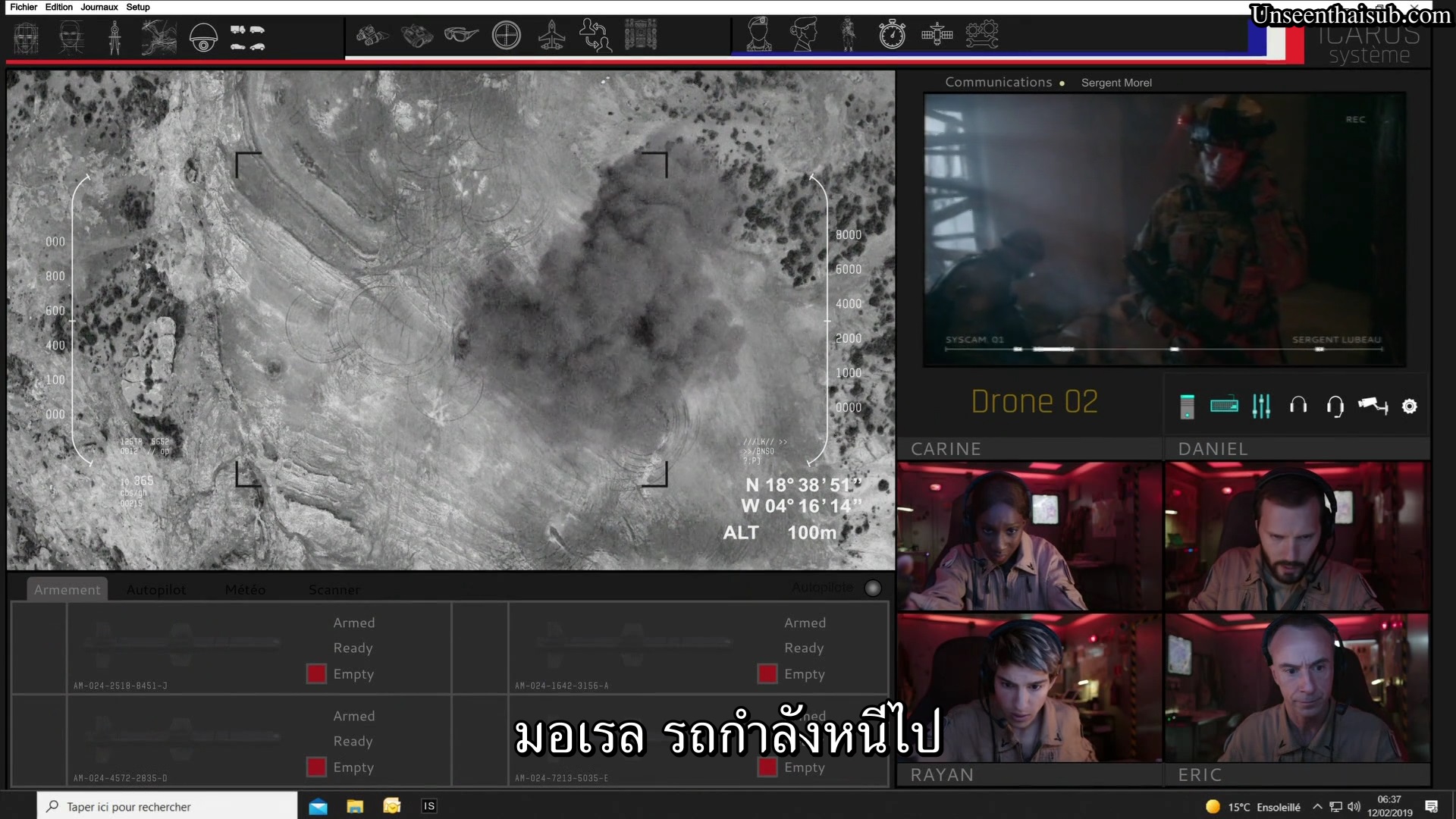Image resolution: width=1456 pixels, height=819 pixels.
Task: Open the gears and wrench maintenance icon
Action: (x=981, y=34)
